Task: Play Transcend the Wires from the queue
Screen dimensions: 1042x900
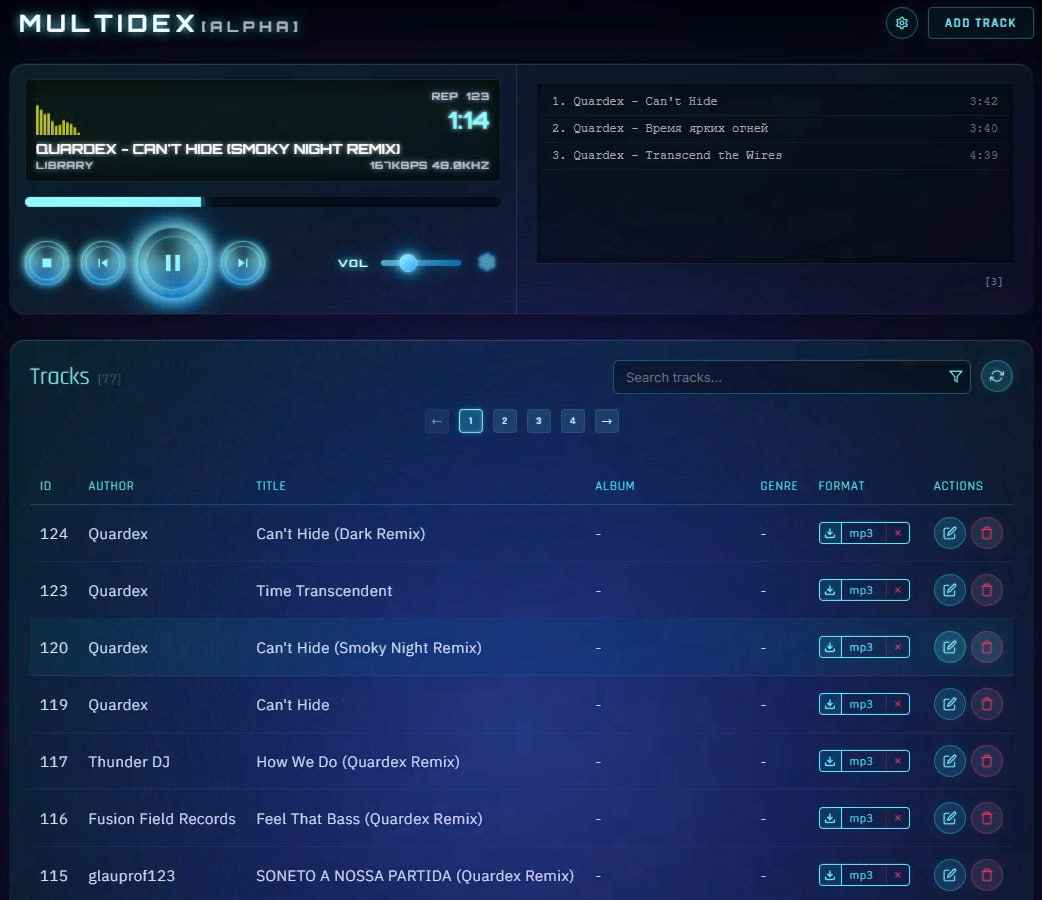Action: [x=700, y=155]
